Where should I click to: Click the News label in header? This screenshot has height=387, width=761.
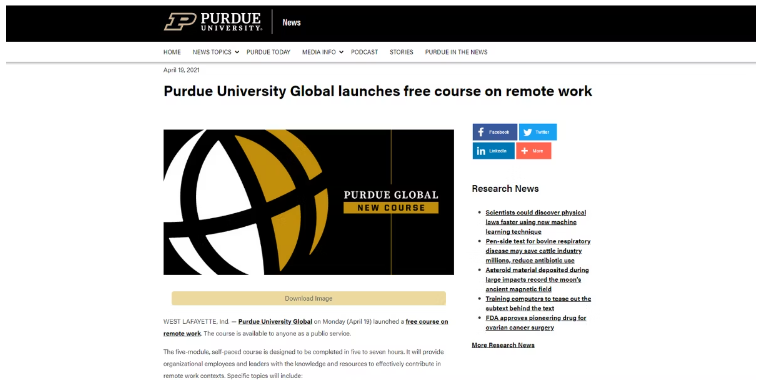(x=291, y=22)
